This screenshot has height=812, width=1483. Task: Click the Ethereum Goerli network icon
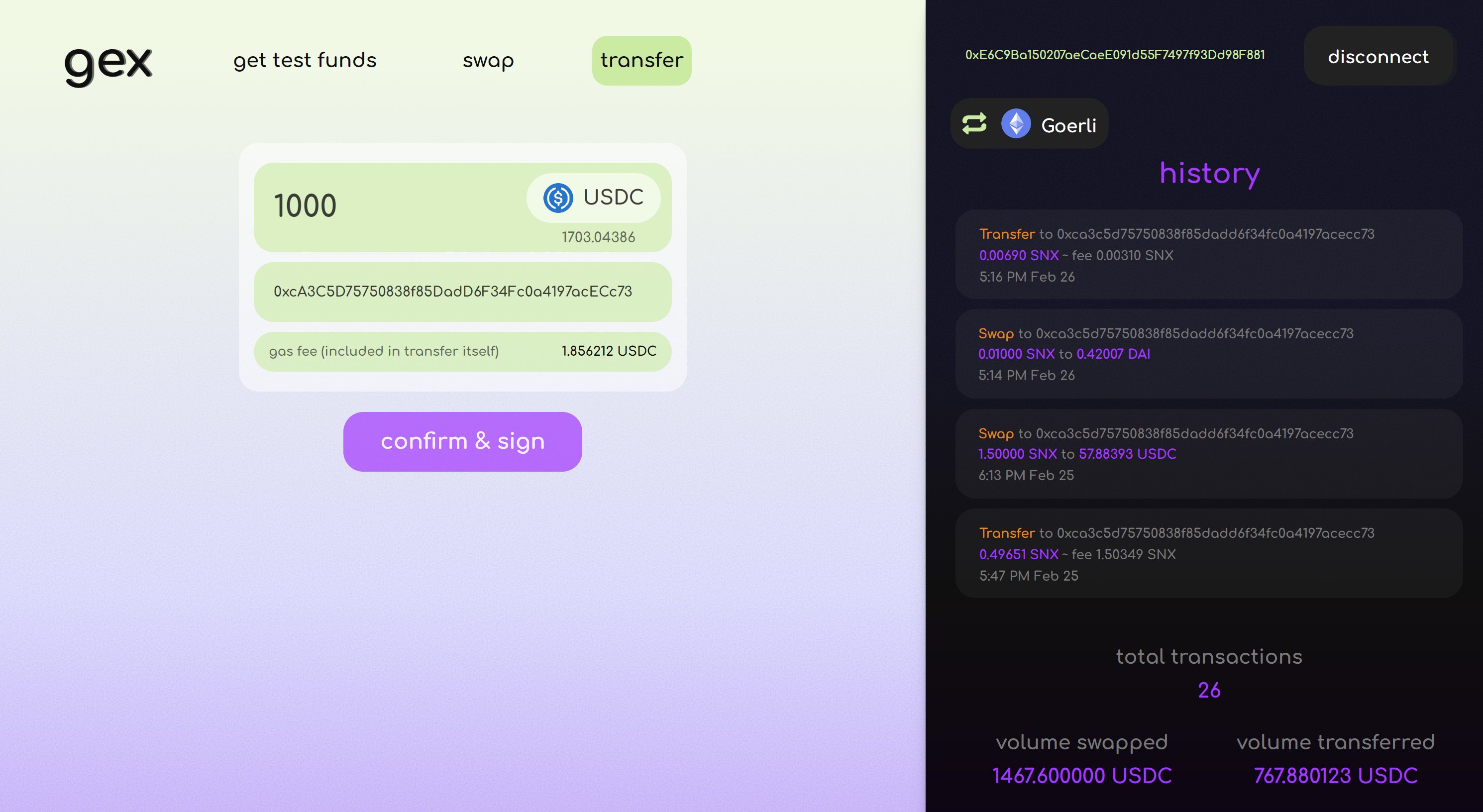pos(1016,124)
